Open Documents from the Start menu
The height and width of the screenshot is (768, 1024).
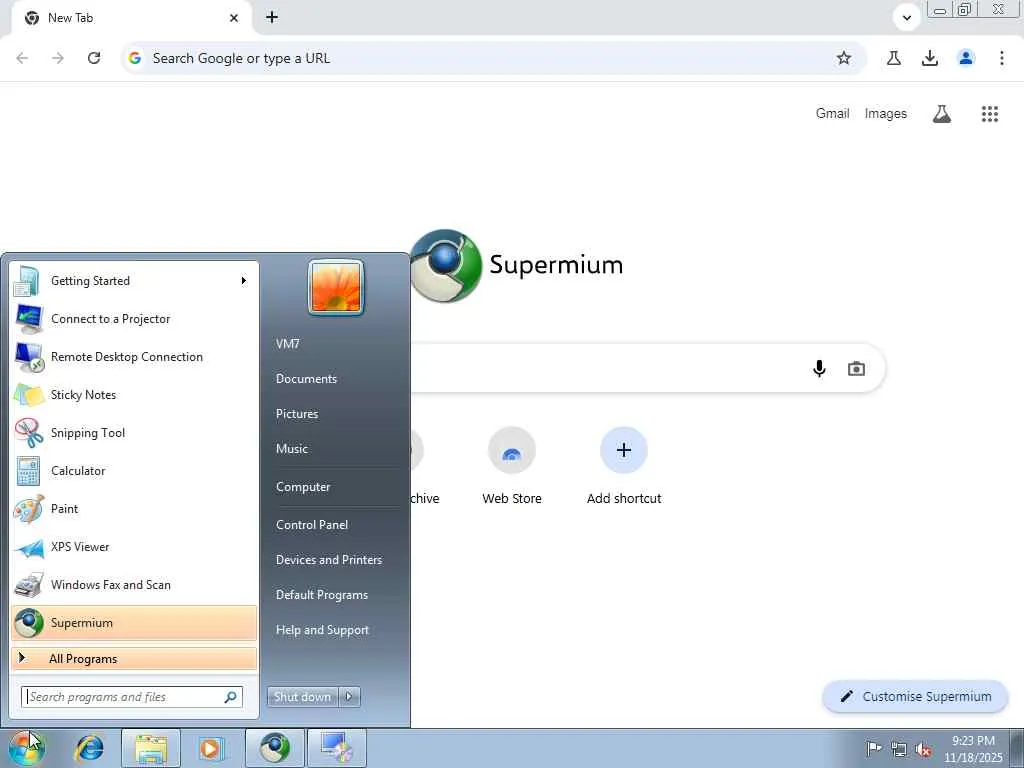(x=306, y=379)
